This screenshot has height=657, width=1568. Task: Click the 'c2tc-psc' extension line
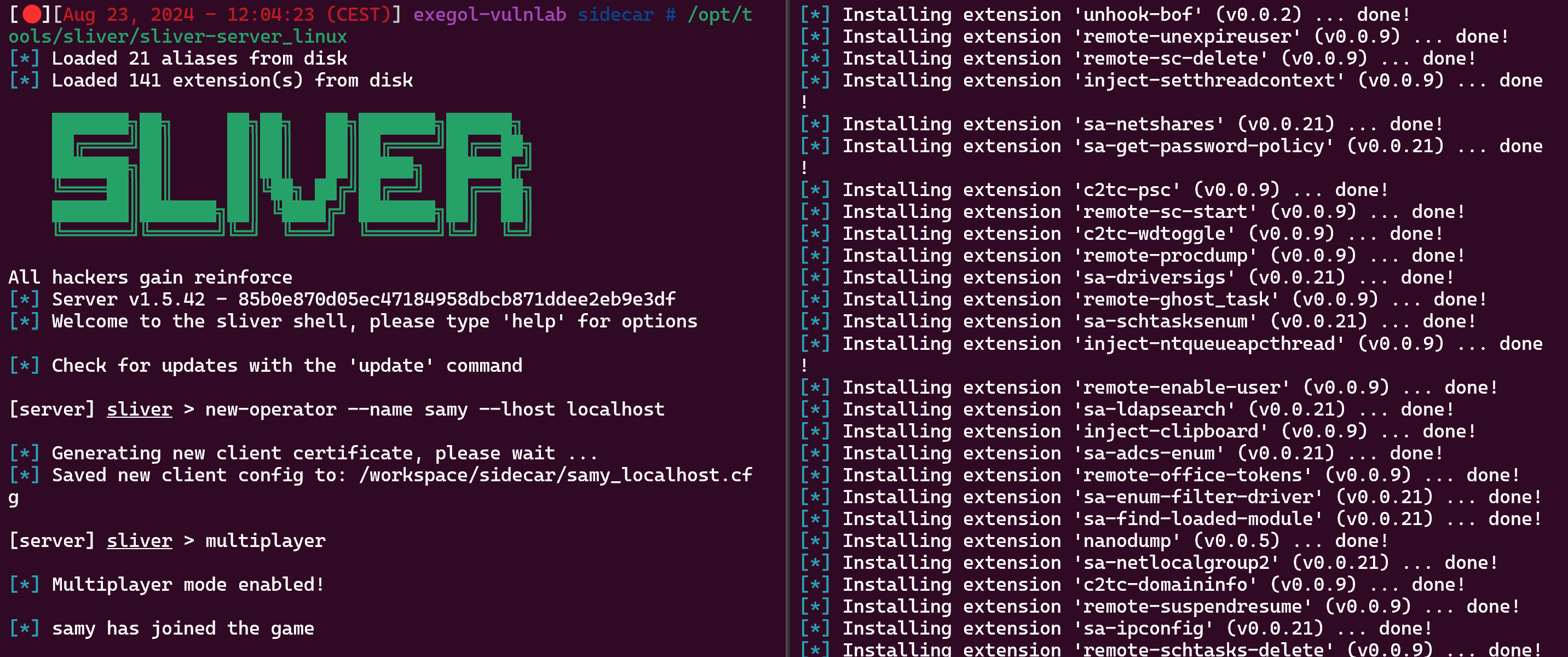1094,190
